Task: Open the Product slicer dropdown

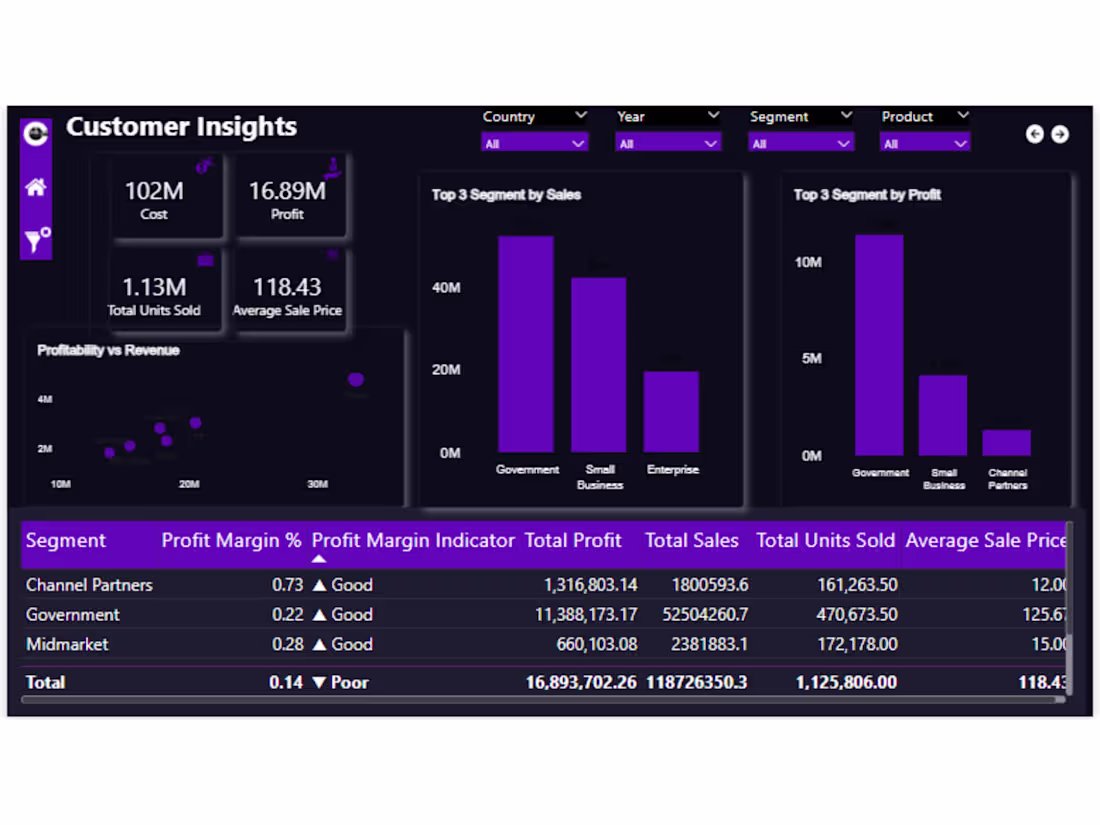Action: 925,143
